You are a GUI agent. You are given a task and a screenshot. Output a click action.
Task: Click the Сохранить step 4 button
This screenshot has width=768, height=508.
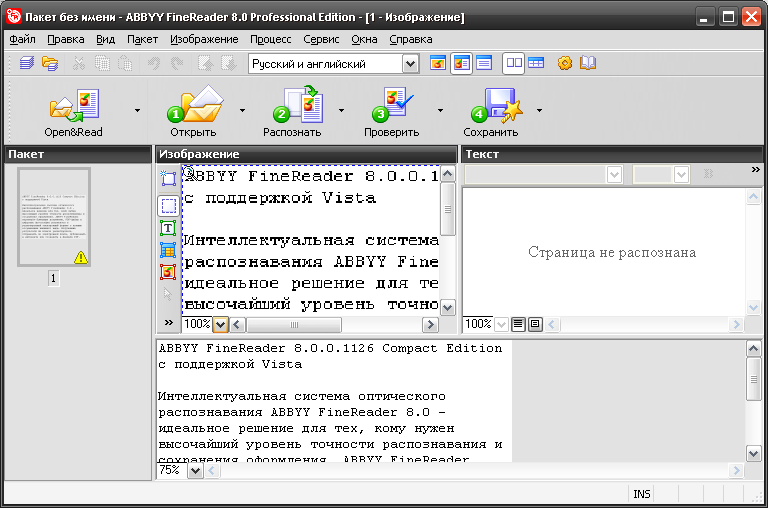click(x=491, y=112)
